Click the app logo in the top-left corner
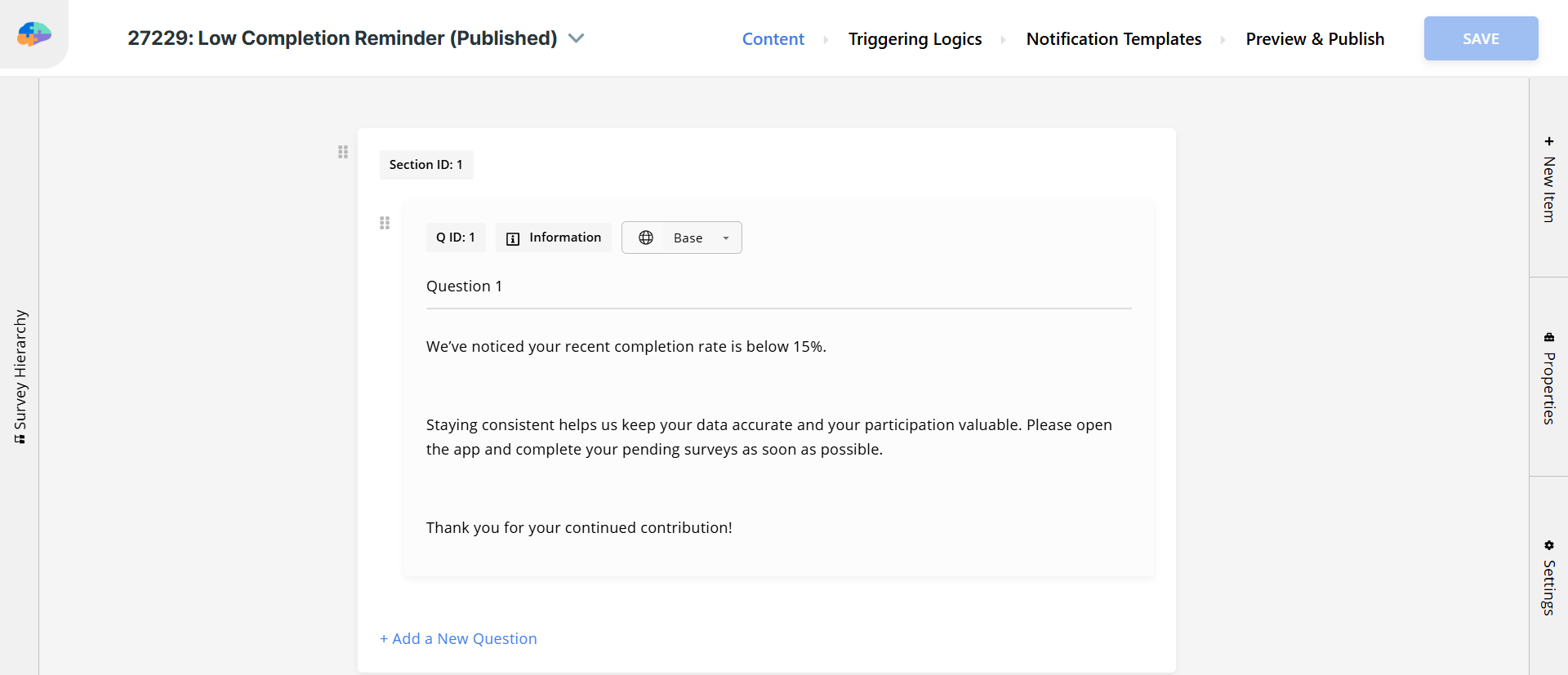The image size is (1568, 675). 34,34
